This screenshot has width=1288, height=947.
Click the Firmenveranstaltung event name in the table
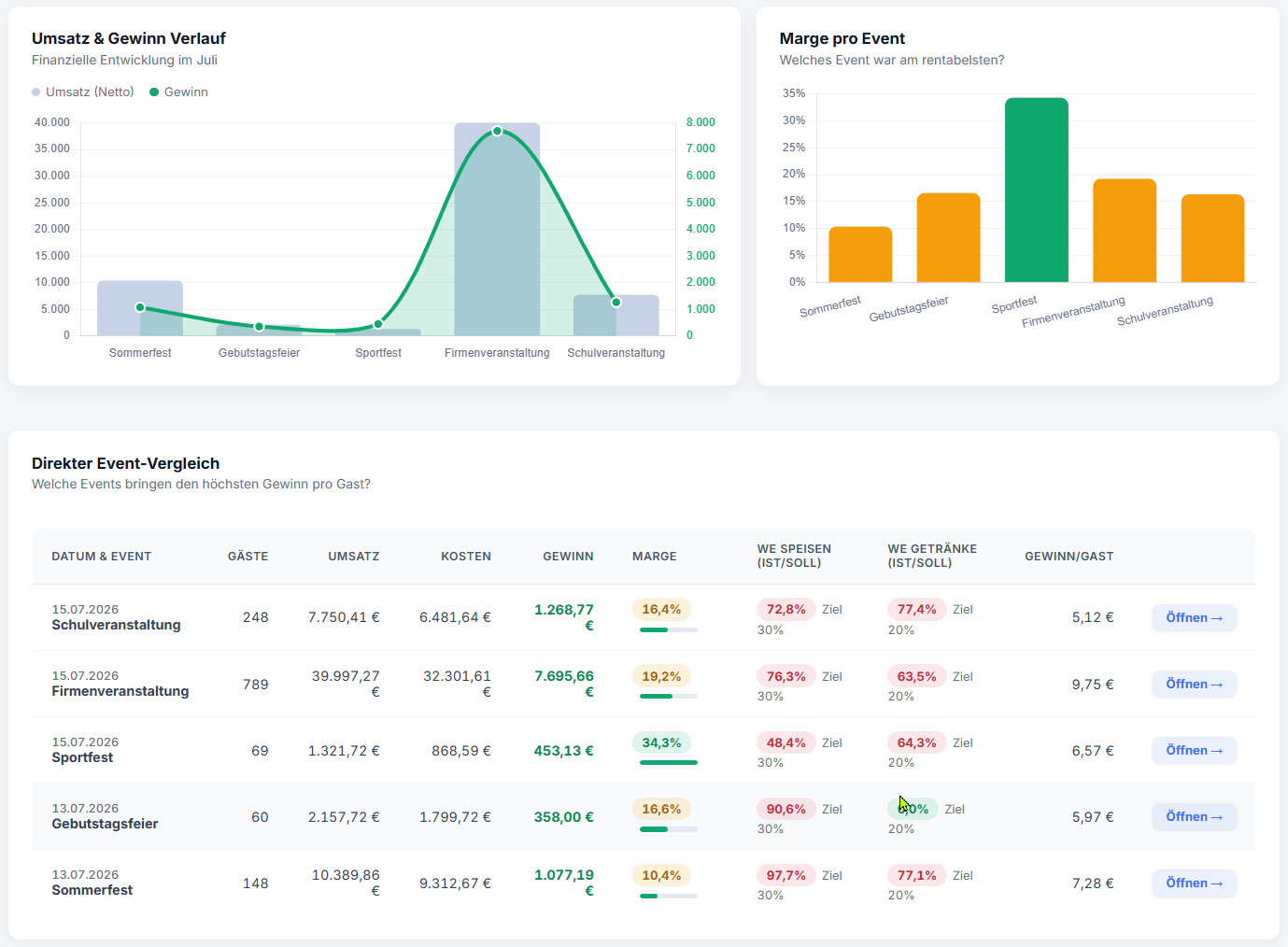coord(120,691)
